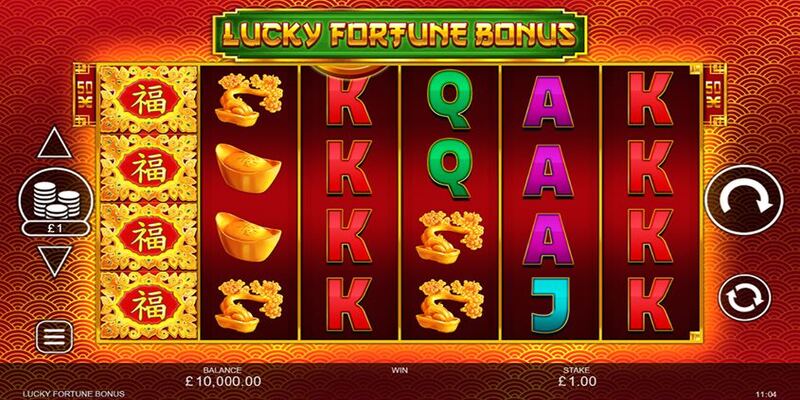Click the £1 stake label under coins
800x400 pixels.
[56, 228]
